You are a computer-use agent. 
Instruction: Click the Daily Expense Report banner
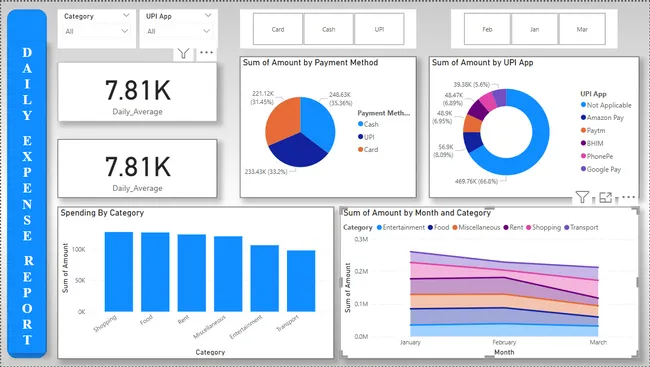27,183
